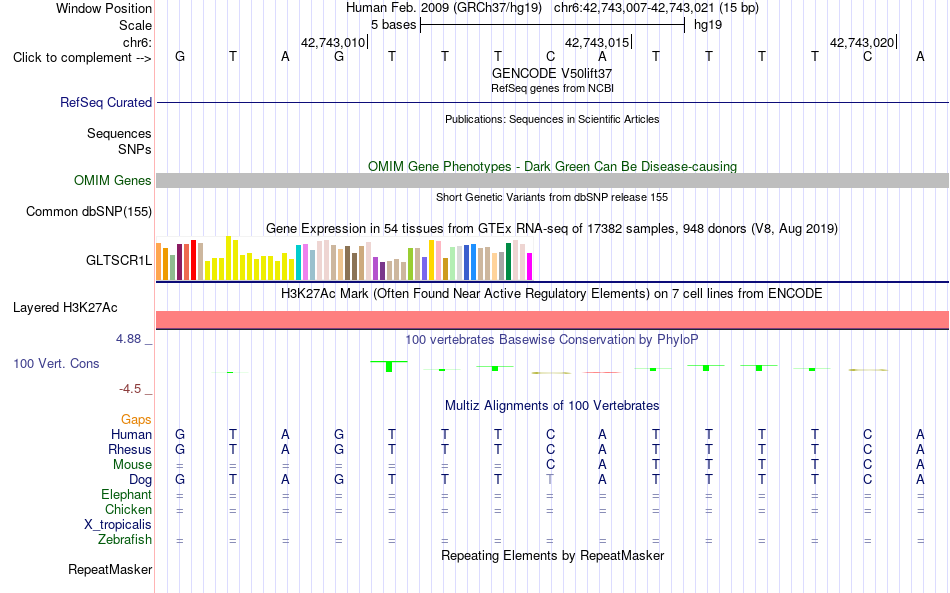Open '100 vertebrates Basewise Conservation by PhyloP' title
950x593 pixels.
click(552, 340)
